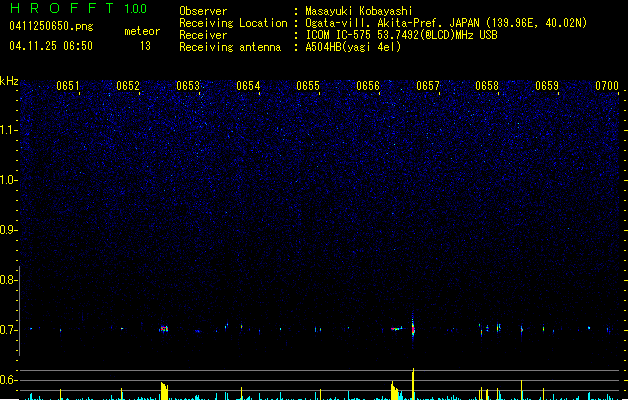This screenshot has height=400, width=629.
Task: Click the date stamp 04.11.25 06:50
Action: click(51, 46)
